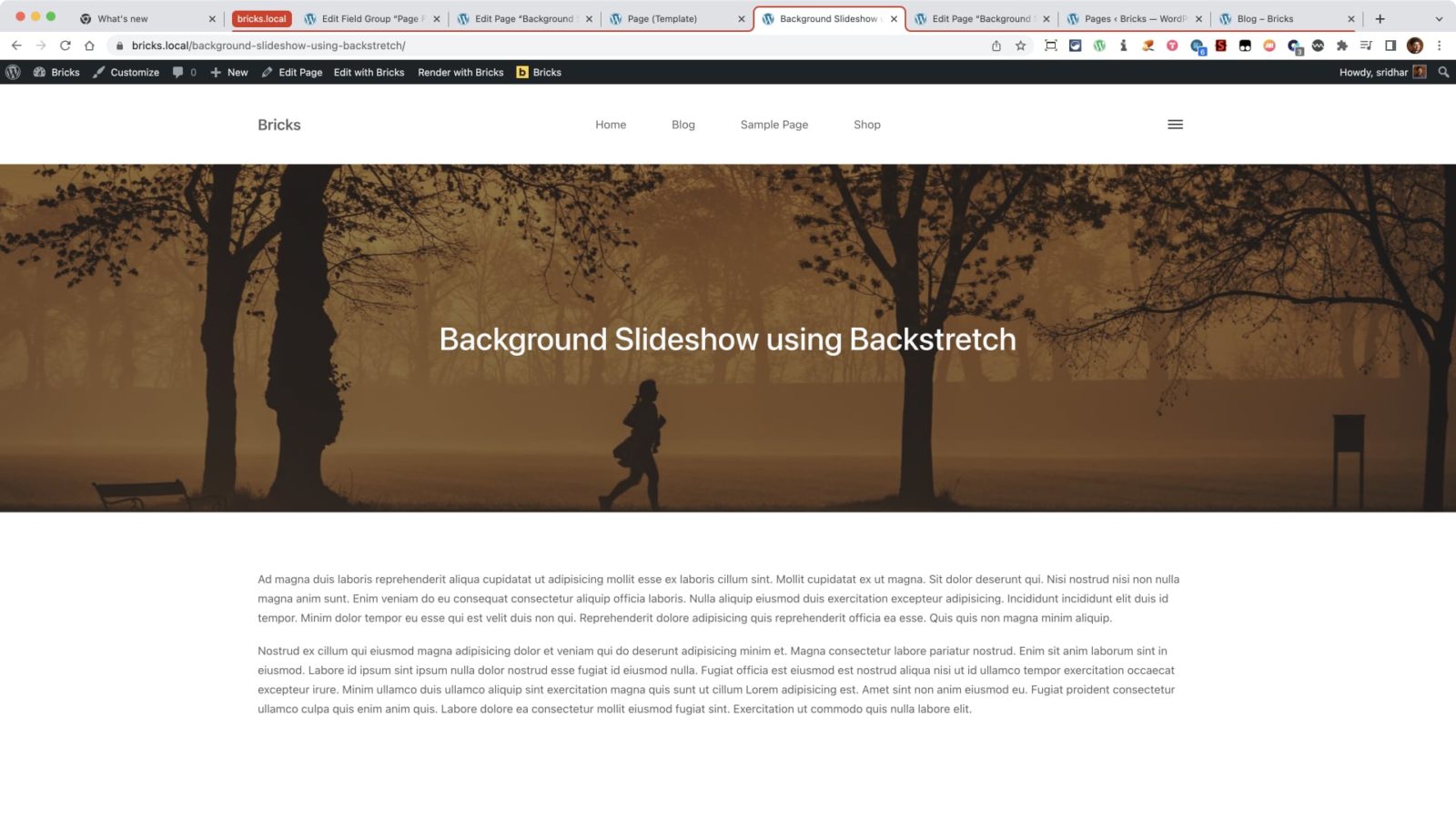
Task: Click the browser home icon
Action: (x=89, y=45)
